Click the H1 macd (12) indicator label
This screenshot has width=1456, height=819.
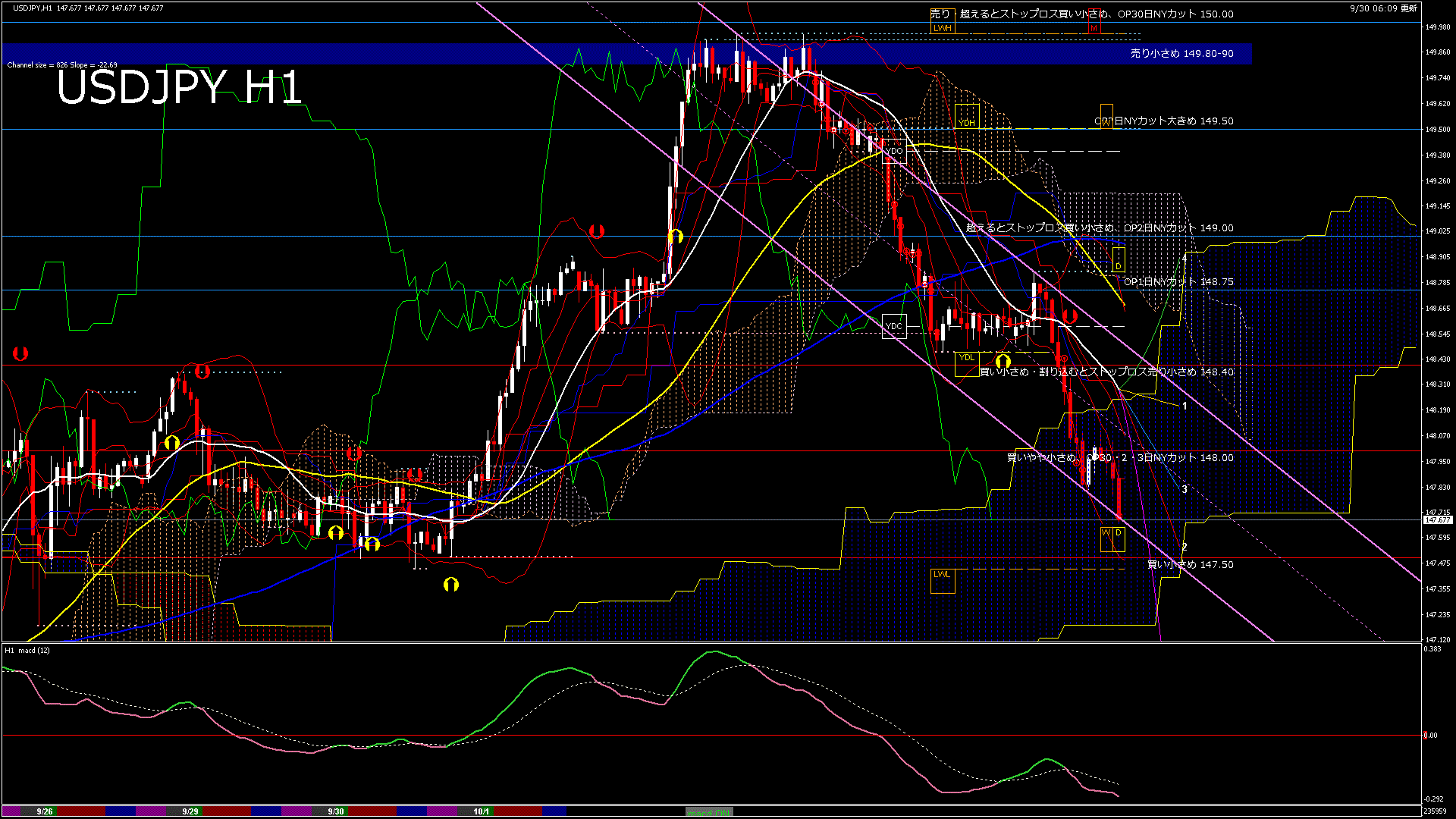tap(28, 651)
